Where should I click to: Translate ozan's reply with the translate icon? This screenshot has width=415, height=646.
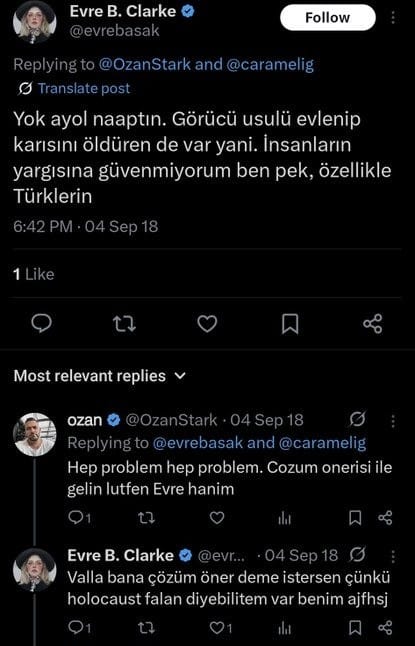click(357, 420)
